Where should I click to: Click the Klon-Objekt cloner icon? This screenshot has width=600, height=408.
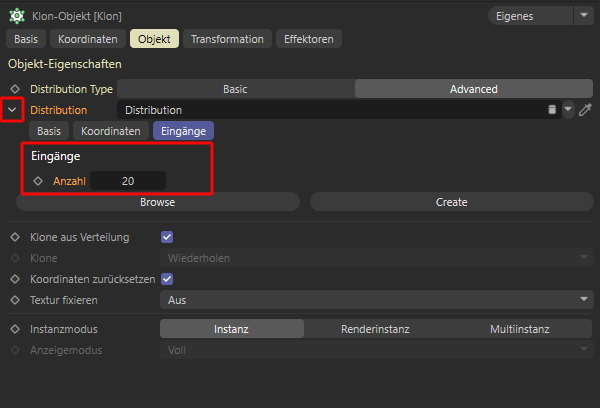(17, 17)
